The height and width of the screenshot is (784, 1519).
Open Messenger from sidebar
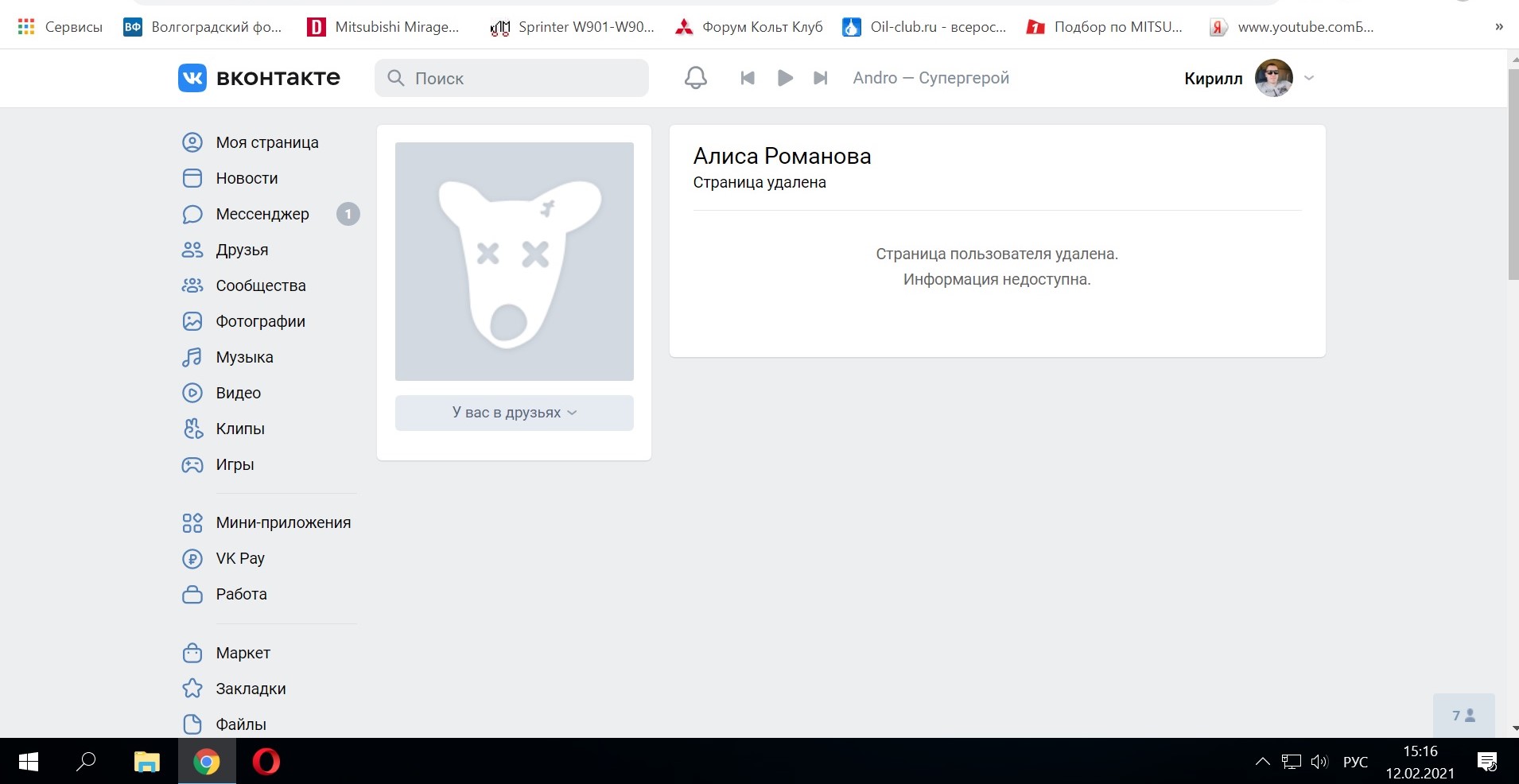(x=262, y=214)
